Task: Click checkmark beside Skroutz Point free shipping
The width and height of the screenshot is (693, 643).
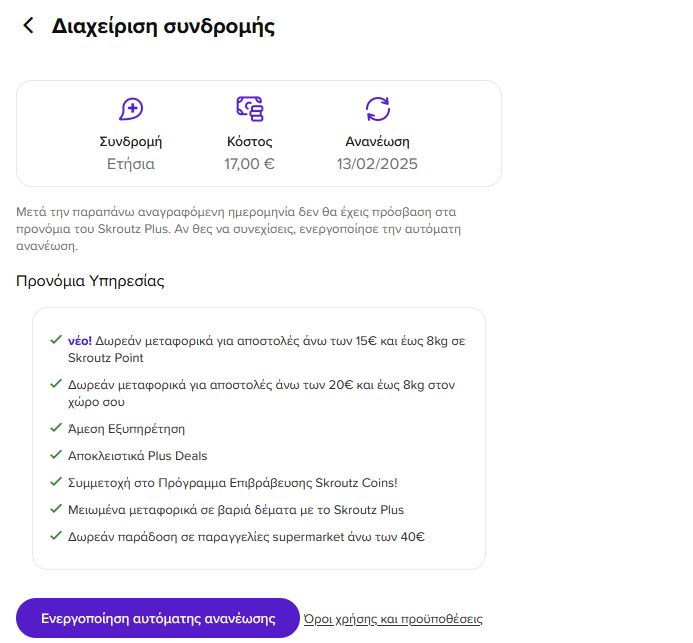Action: pyautogui.click(x=56, y=340)
